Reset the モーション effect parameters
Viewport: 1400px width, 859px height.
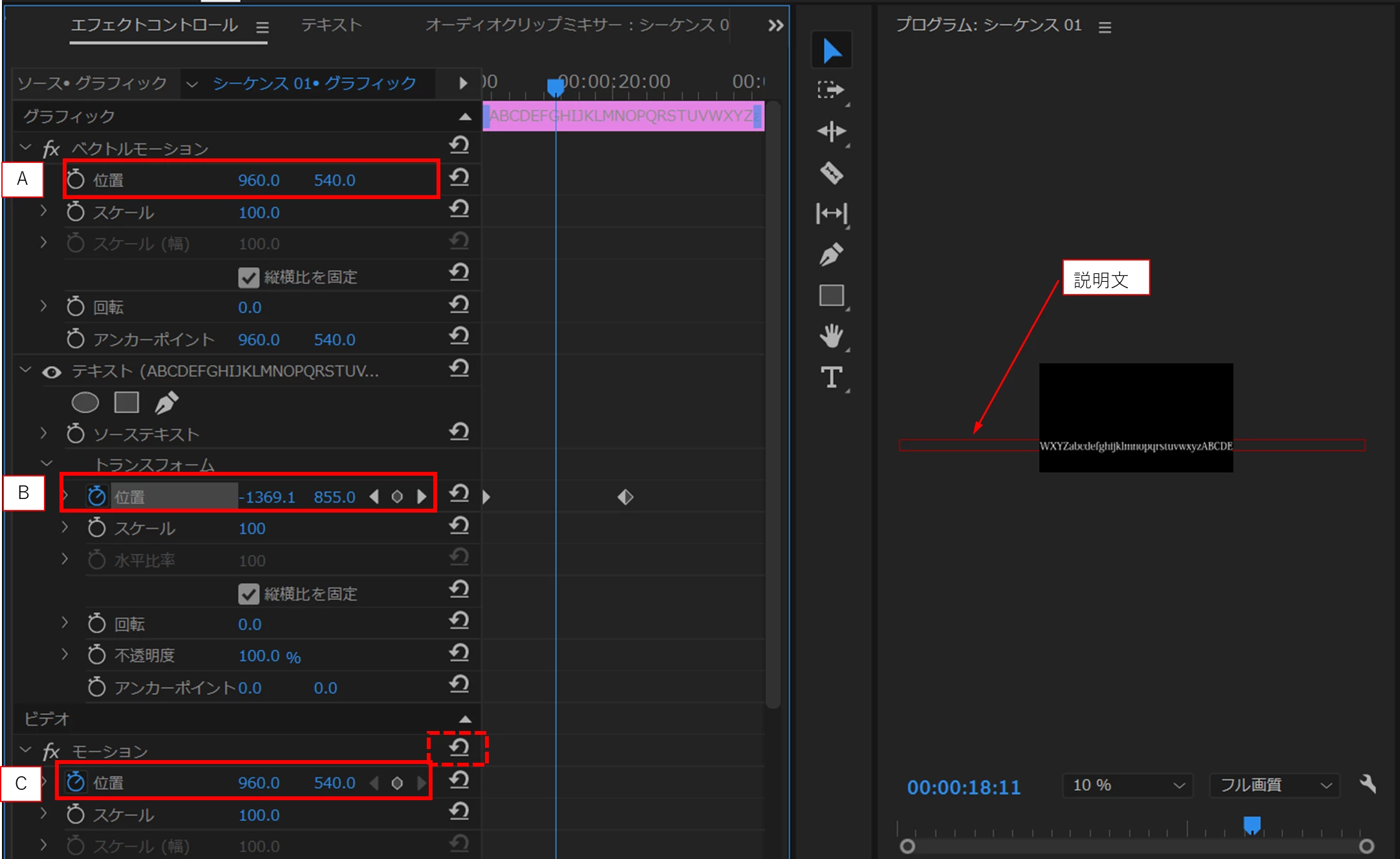pos(458,748)
